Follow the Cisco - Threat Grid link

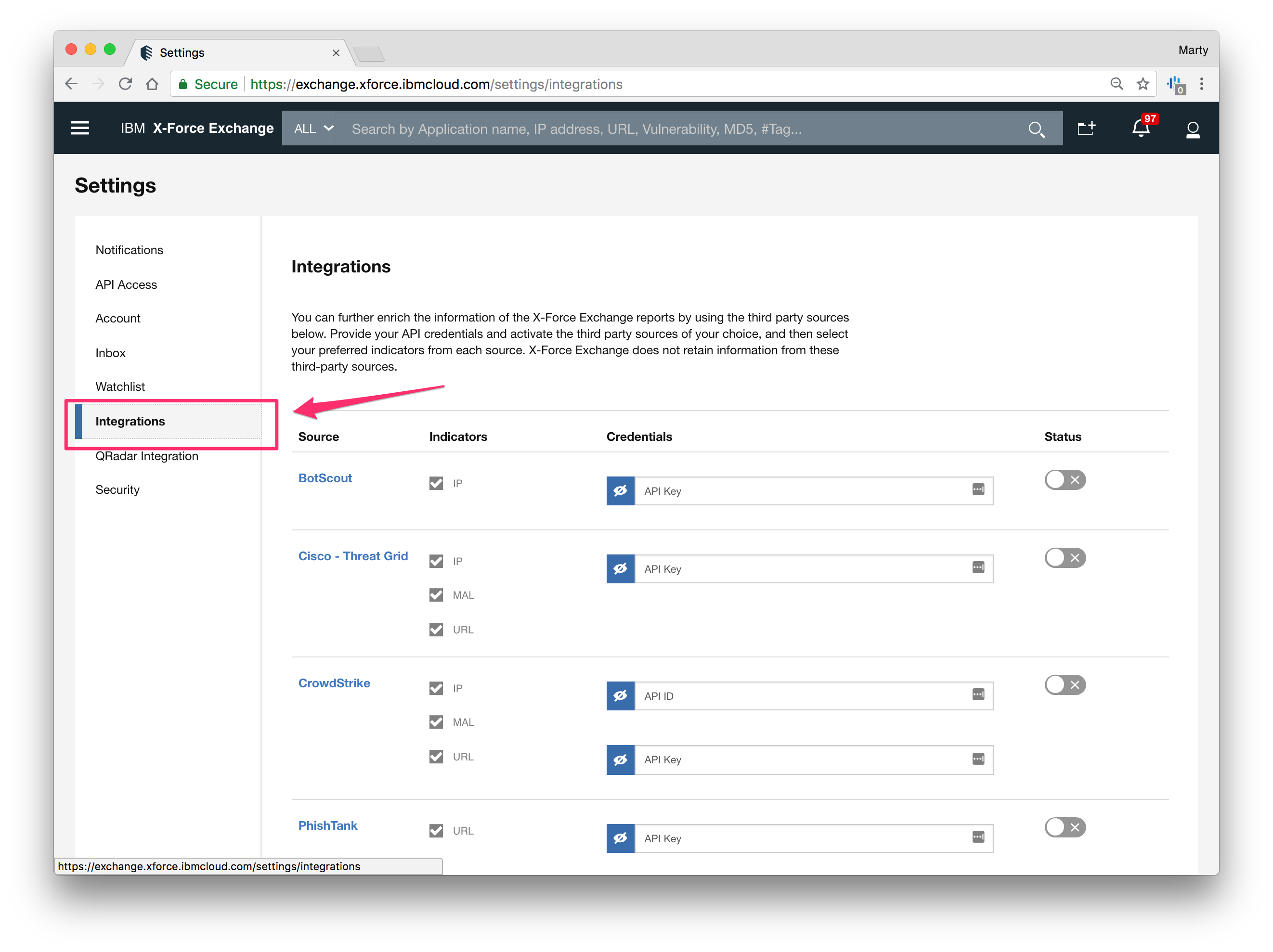(x=353, y=556)
